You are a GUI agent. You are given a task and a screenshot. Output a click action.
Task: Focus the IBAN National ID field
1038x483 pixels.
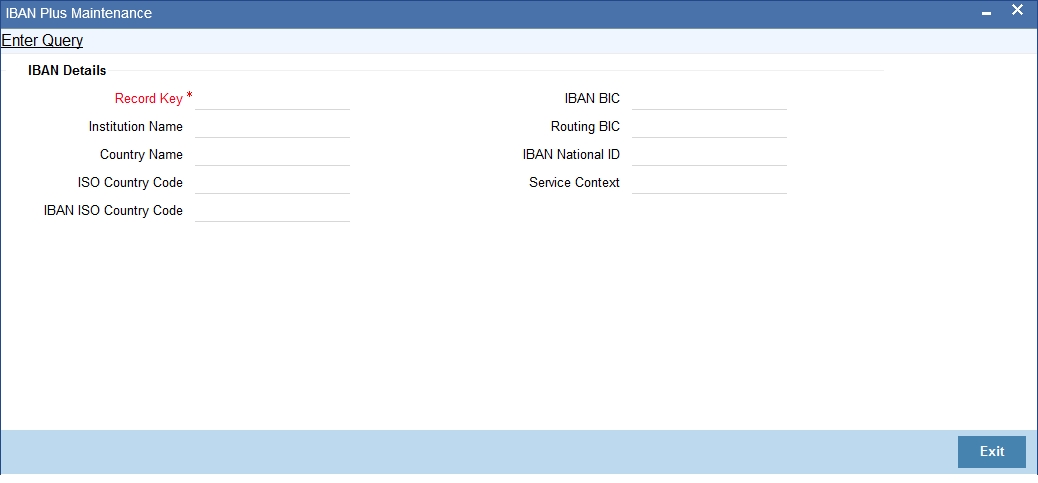[709, 154]
